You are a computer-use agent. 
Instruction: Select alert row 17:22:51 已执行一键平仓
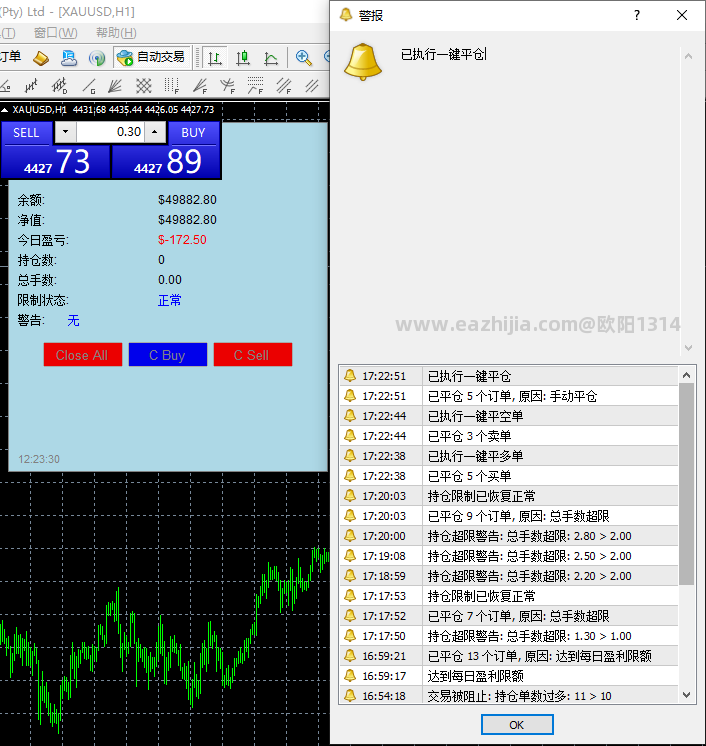[509, 376]
